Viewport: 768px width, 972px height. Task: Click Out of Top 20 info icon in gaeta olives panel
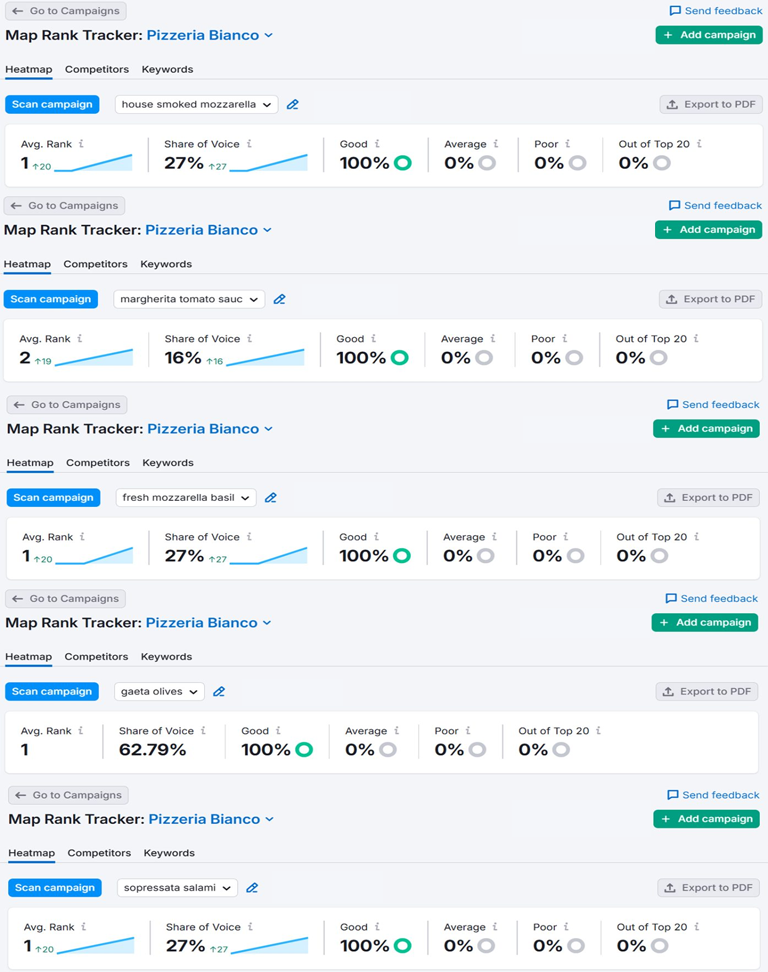tap(598, 731)
